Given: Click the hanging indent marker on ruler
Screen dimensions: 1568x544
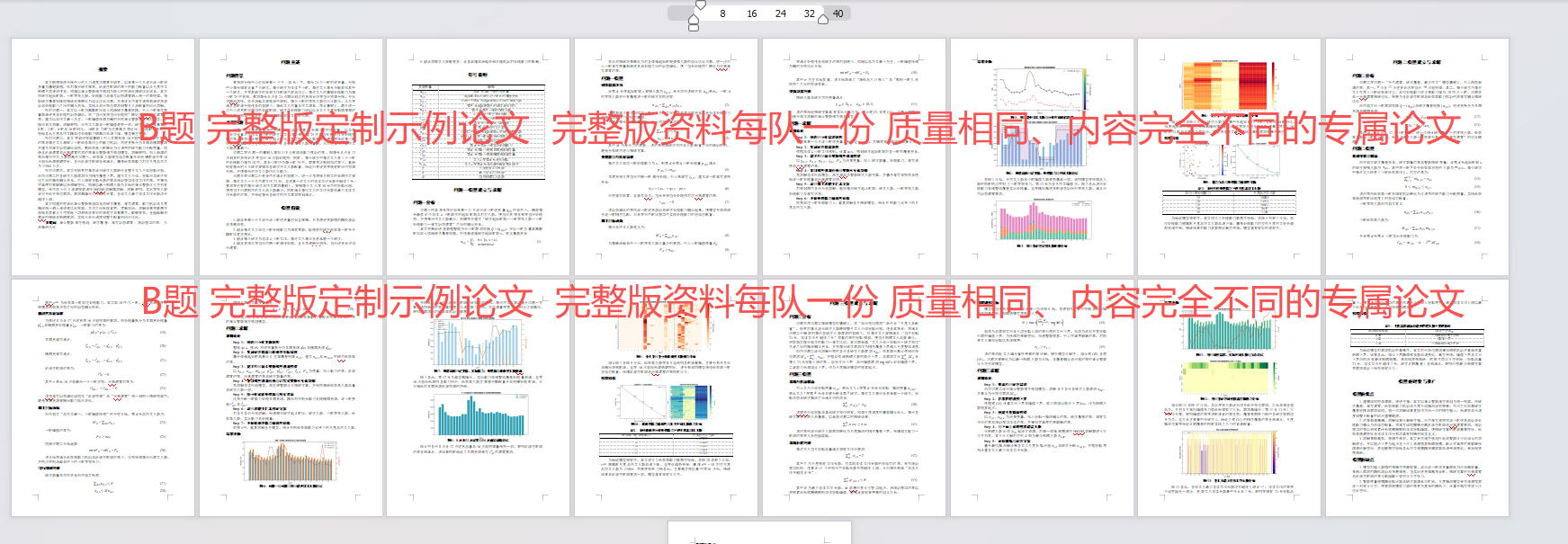Looking at the screenshot, I should pos(693,17).
